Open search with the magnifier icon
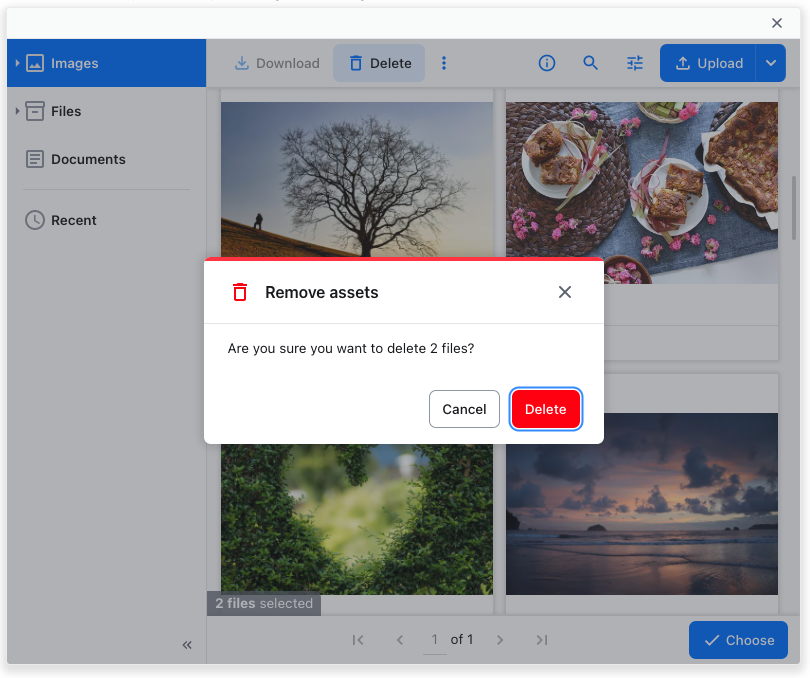Image resolution: width=810 pixels, height=678 pixels. tap(591, 63)
